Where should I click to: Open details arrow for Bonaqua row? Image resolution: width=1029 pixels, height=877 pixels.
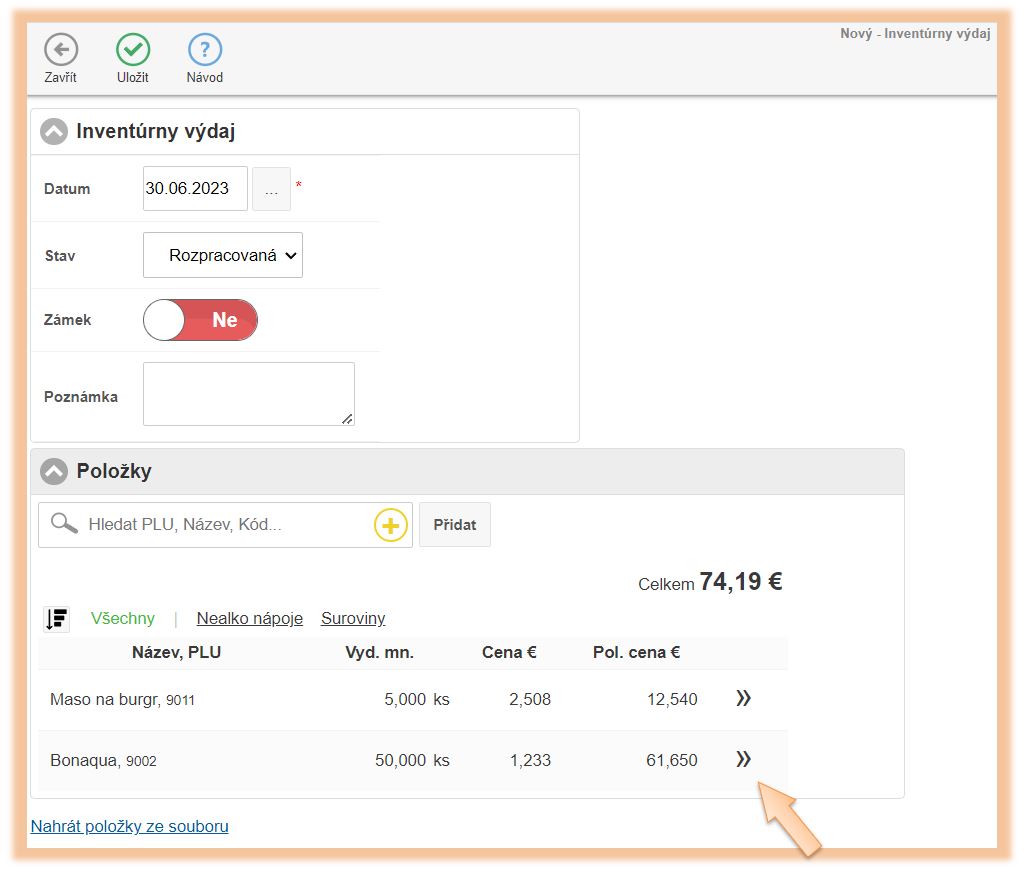[743, 760]
